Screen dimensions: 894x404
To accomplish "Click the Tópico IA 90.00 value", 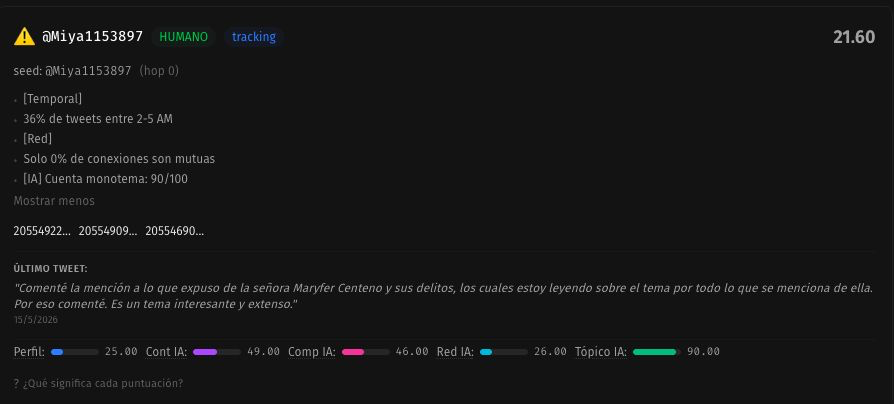I will pyautogui.click(x=703, y=352).
